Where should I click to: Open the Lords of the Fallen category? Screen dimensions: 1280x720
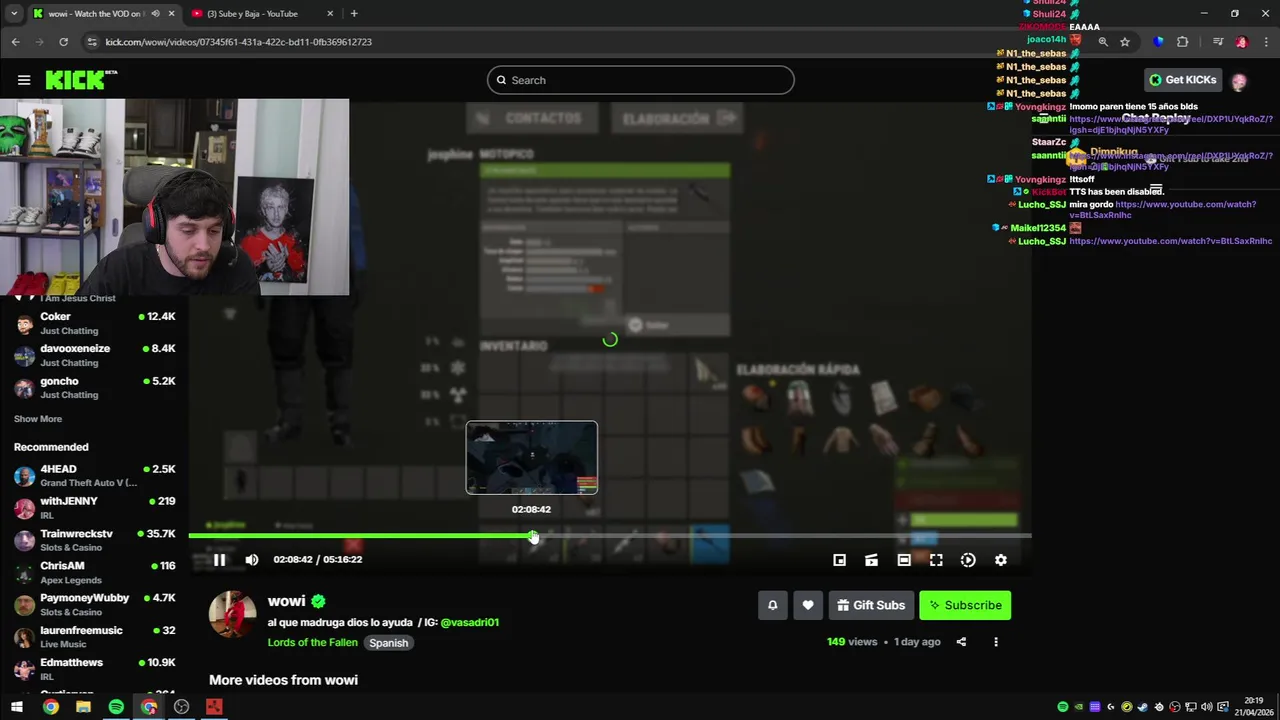tap(312, 643)
